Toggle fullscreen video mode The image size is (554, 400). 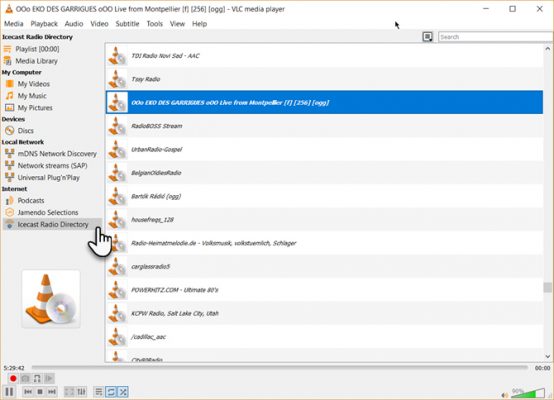point(69,392)
